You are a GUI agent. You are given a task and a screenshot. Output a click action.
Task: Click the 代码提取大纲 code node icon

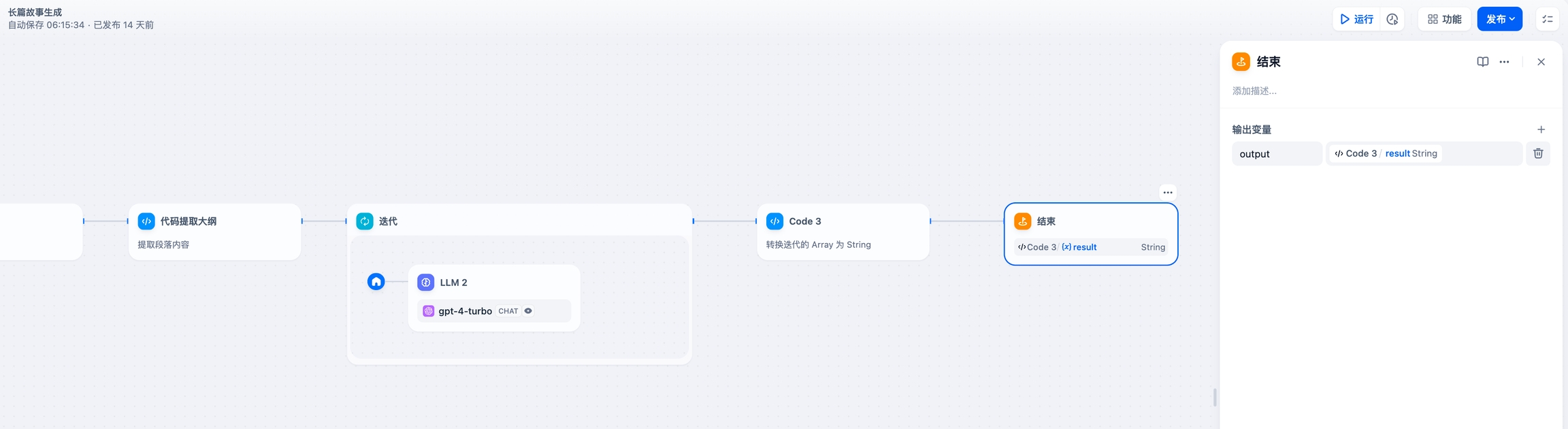click(x=146, y=221)
